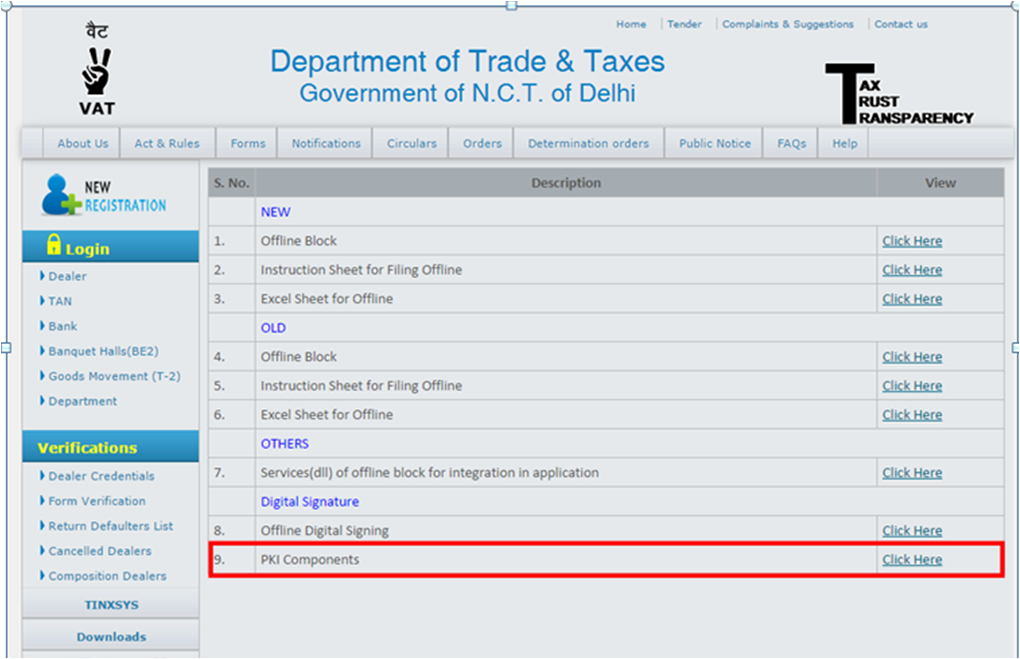Screen dimensions: 1020x659
Task: Click the NEW category heading in table
Action: tap(275, 211)
